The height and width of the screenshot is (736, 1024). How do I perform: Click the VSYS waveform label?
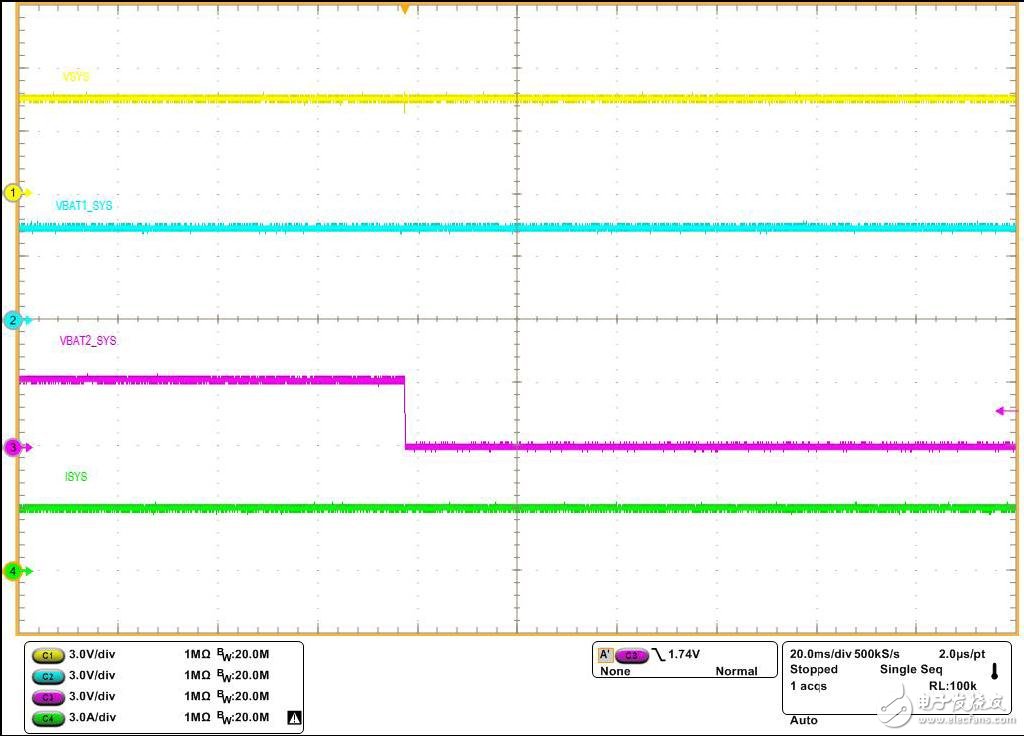point(76,77)
